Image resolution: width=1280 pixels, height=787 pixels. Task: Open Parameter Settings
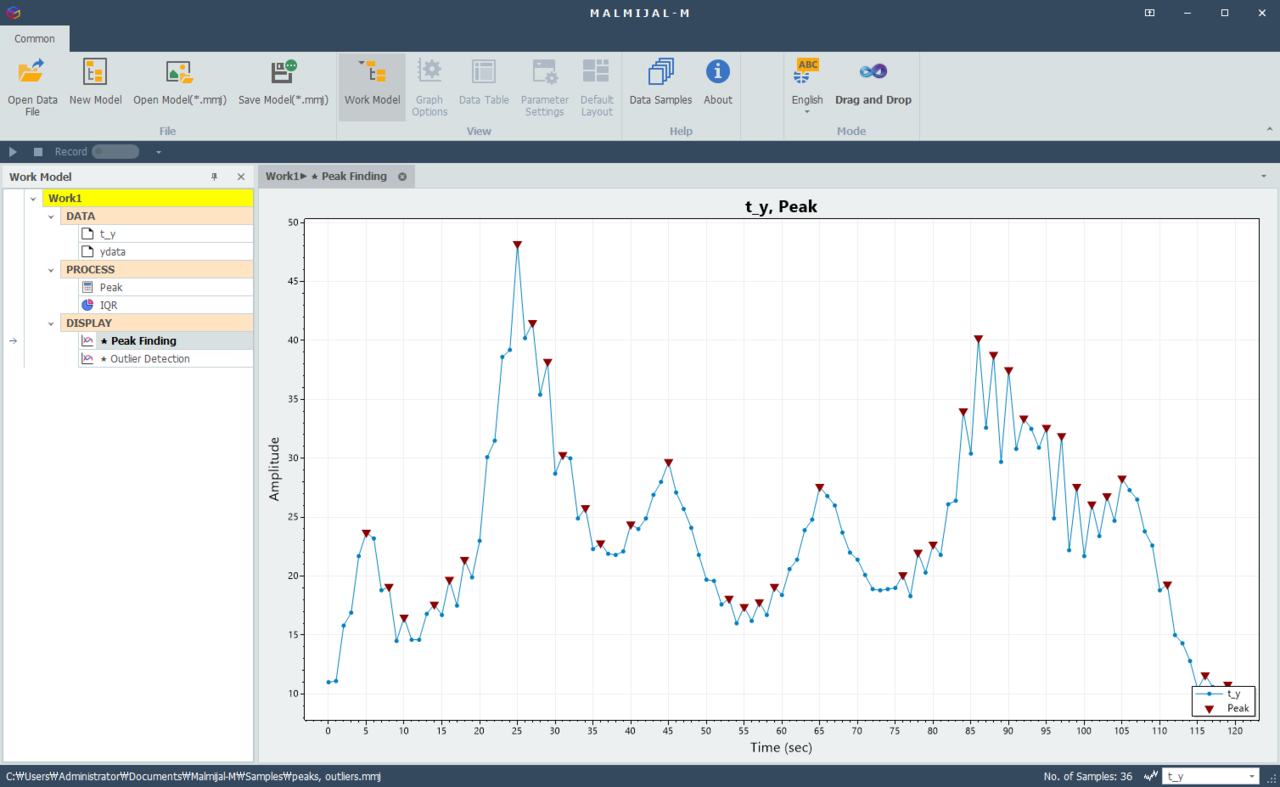pos(545,88)
